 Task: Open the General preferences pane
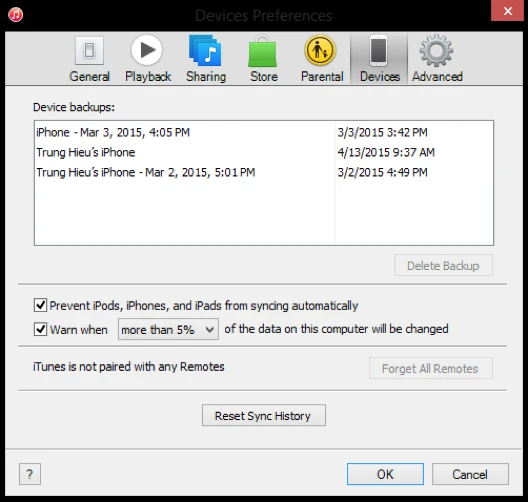[89, 59]
